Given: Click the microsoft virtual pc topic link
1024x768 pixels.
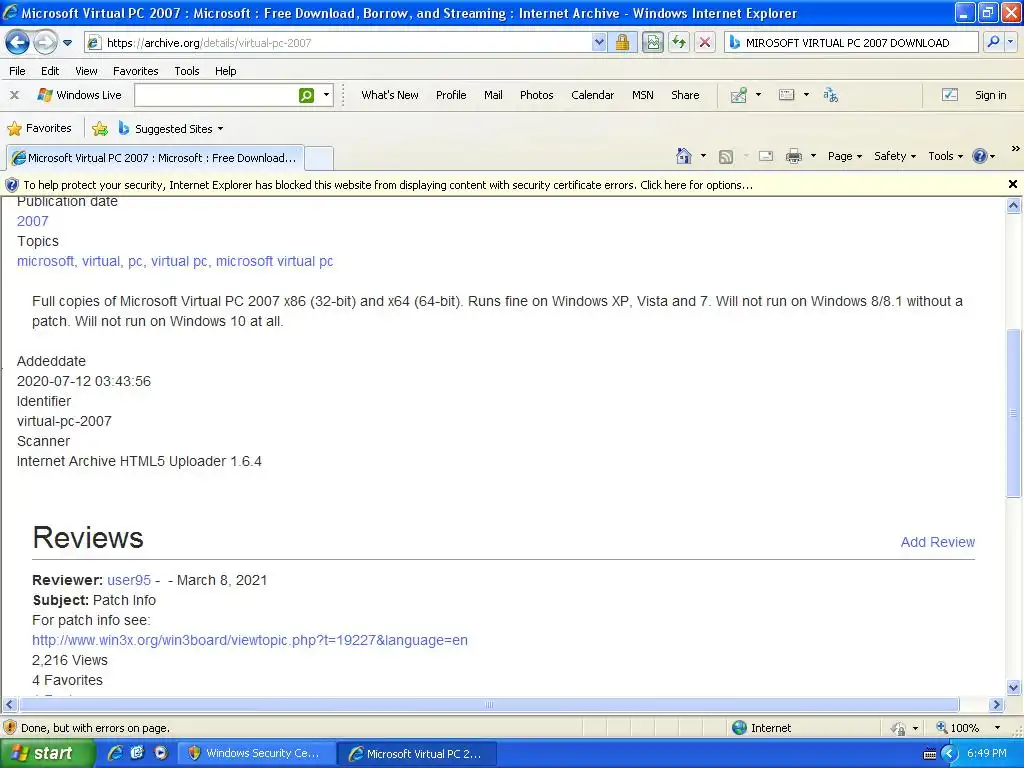Looking at the screenshot, I should point(274,261).
